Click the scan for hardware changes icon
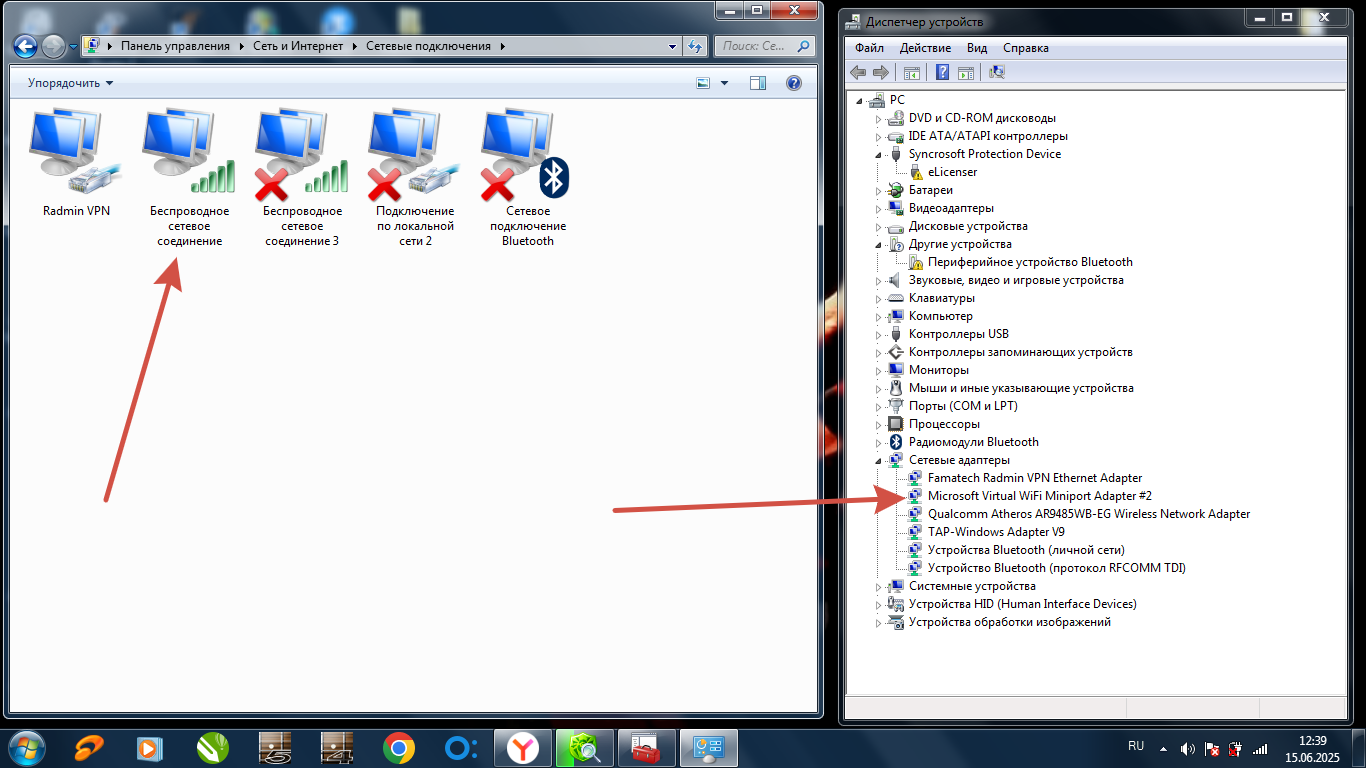1366x768 pixels. click(996, 72)
